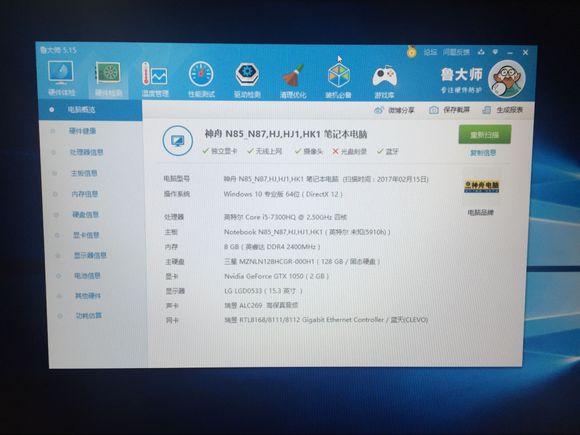Open 硬件体检 hardware checkup icon
580x435 pixels.
61,78
